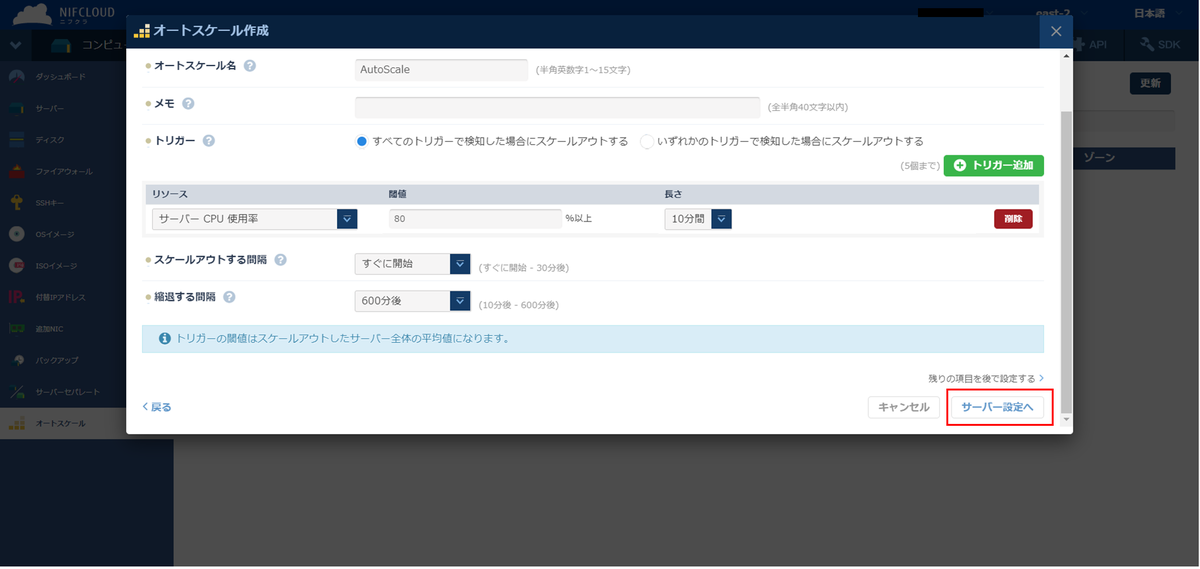Click the オートスケール名 text field

coord(441,70)
